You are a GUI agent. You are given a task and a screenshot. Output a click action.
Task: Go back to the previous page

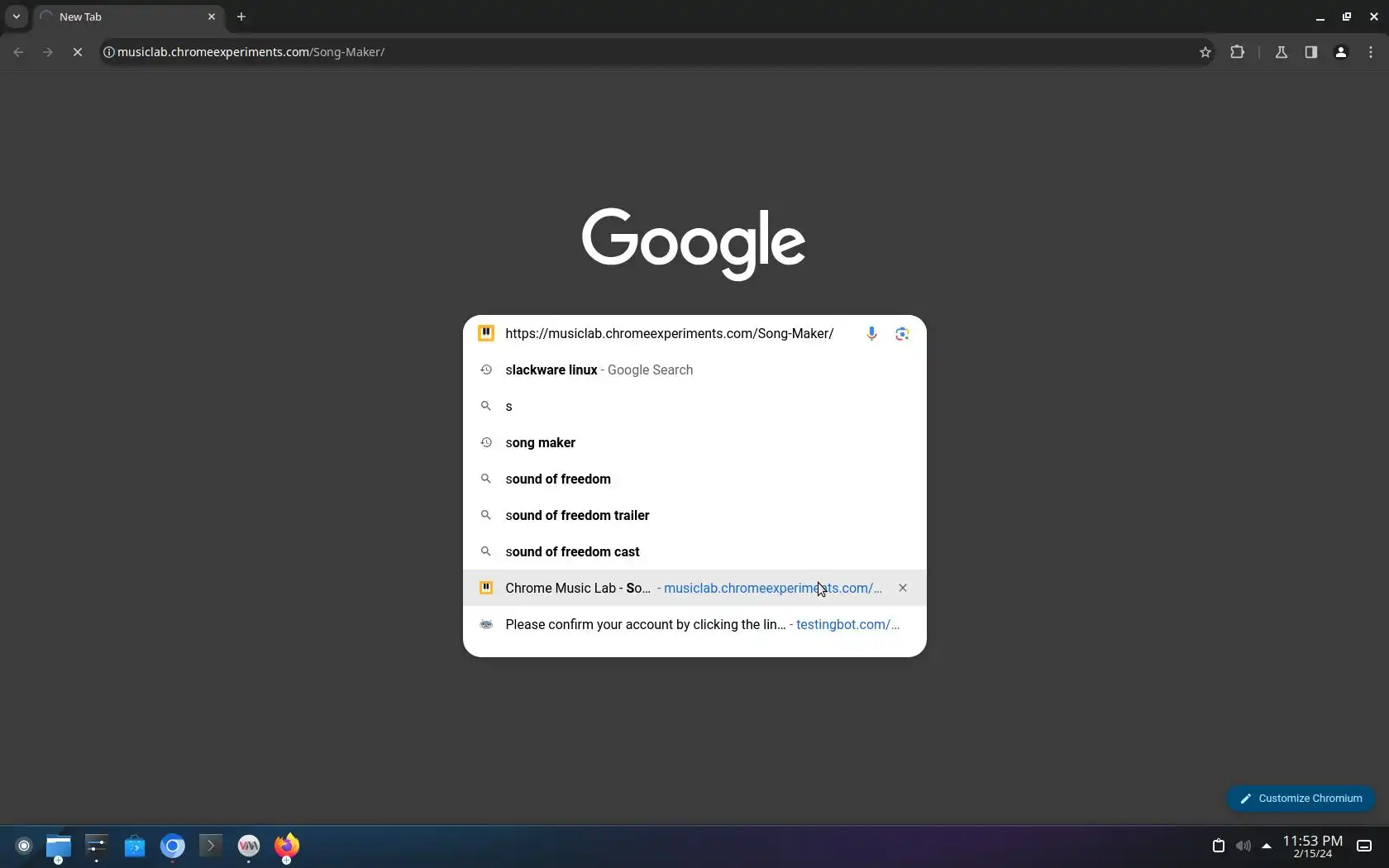(18, 52)
